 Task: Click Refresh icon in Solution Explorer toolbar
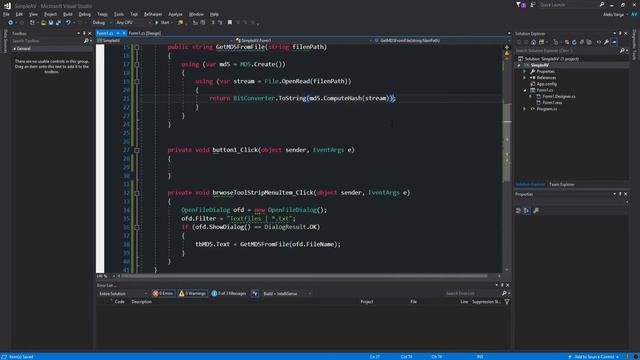click(574, 42)
